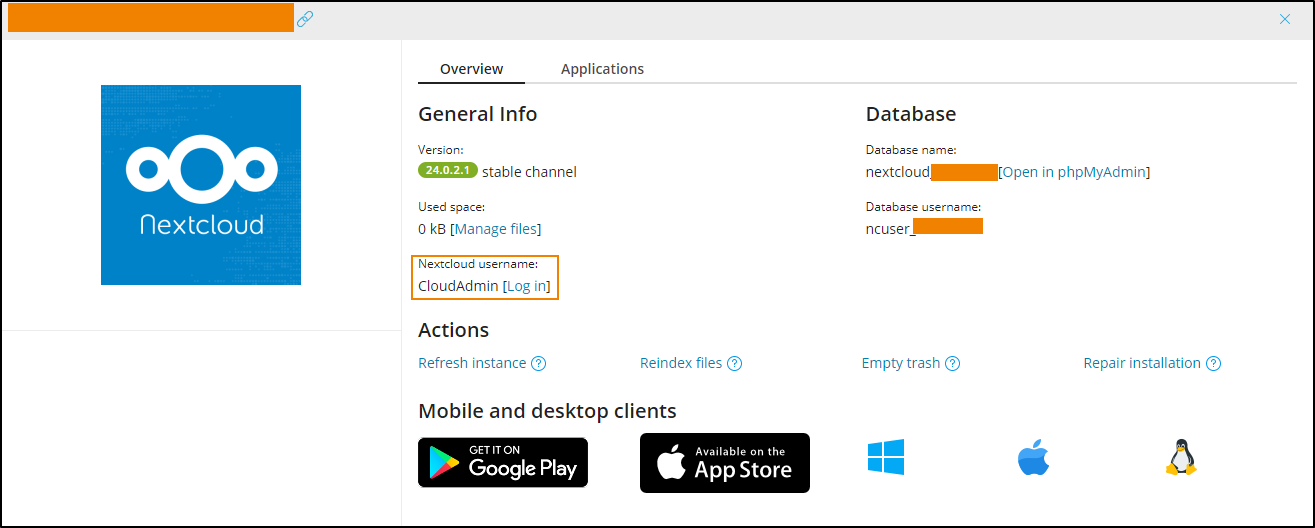Click Log in next to CloudAdmin
Viewport: 1315px width, 528px height.
[526, 286]
